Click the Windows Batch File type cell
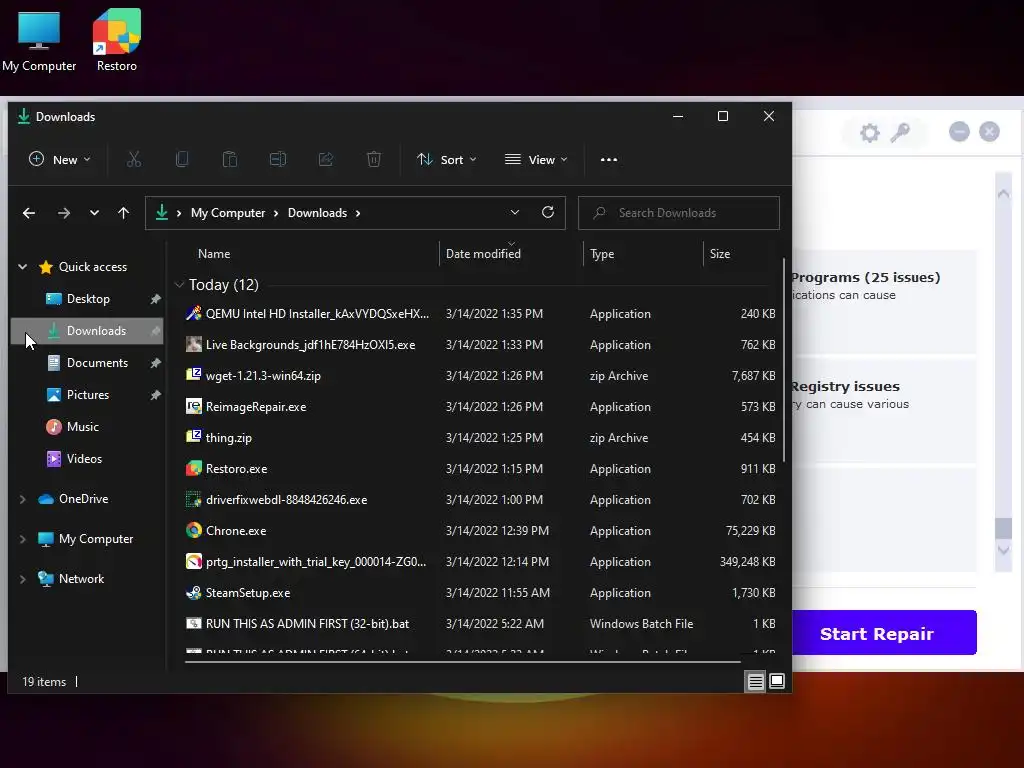Screen dimensions: 1024x768 [641, 624]
